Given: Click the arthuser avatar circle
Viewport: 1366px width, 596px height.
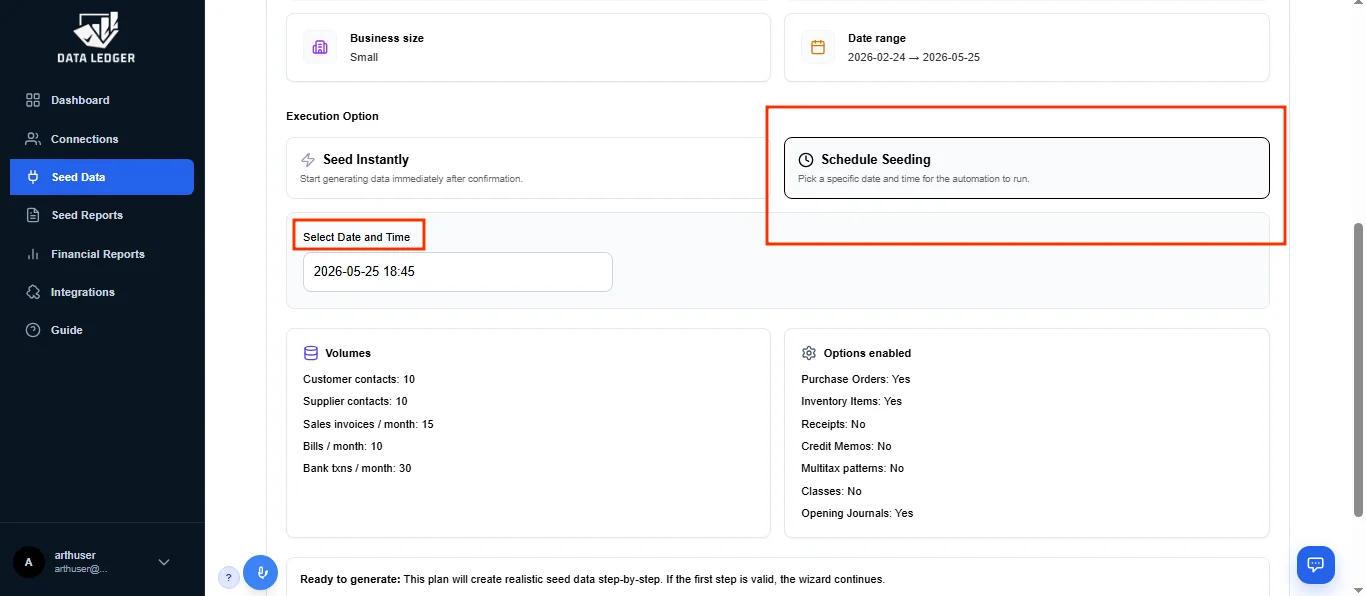Looking at the screenshot, I should [x=28, y=562].
